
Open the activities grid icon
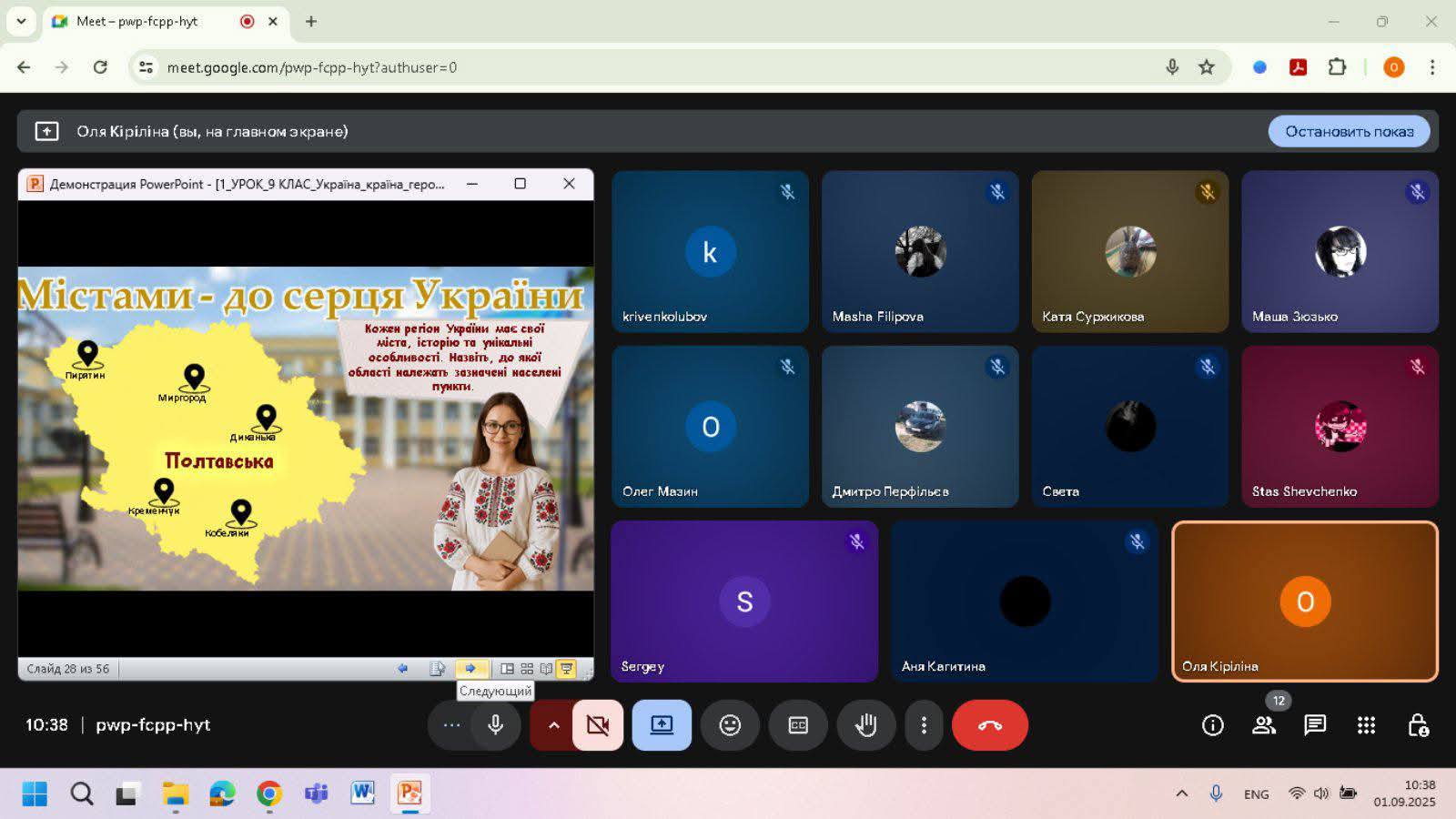(1366, 725)
